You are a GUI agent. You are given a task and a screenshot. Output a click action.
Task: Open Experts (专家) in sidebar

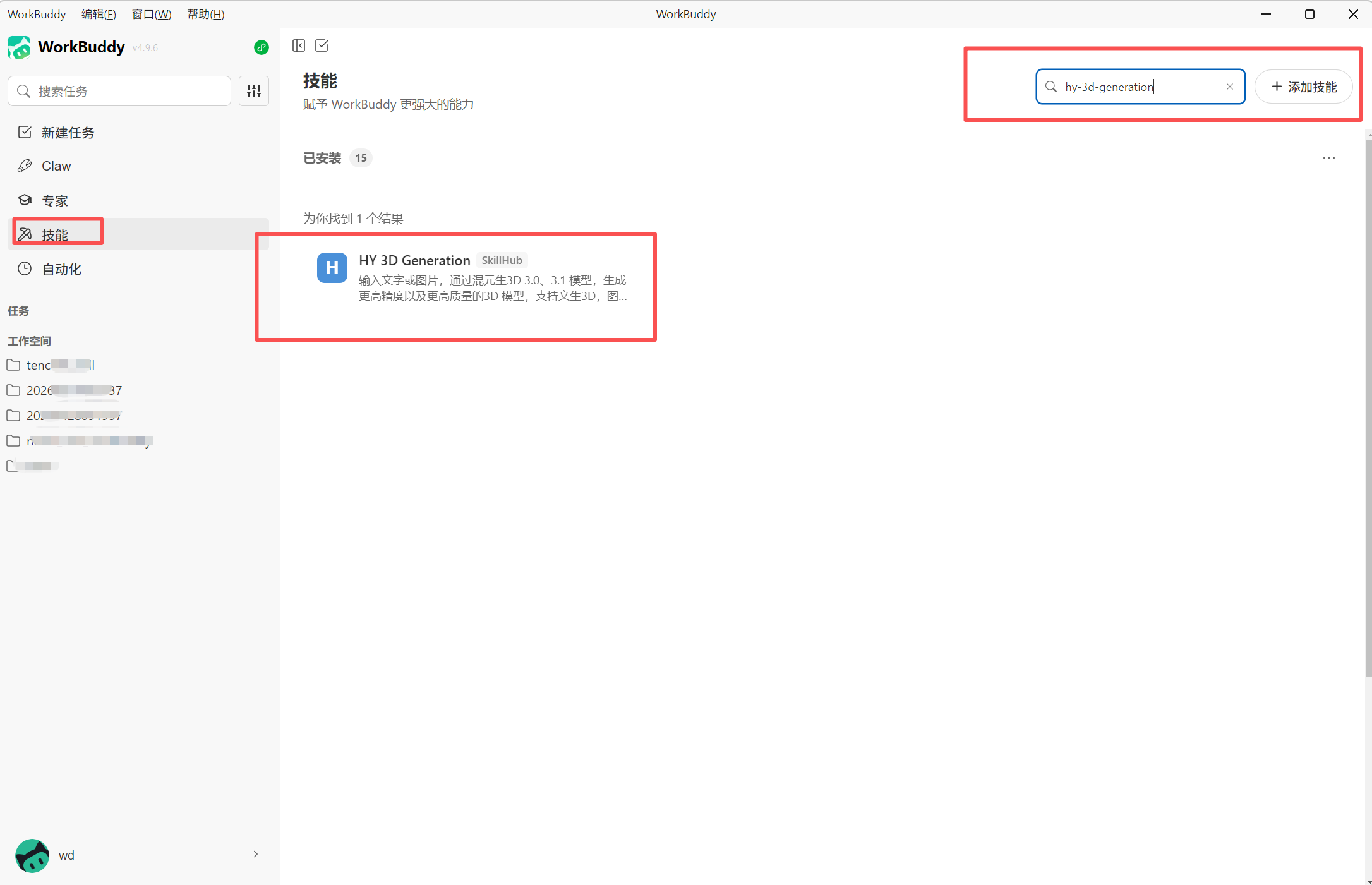pos(138,200)
